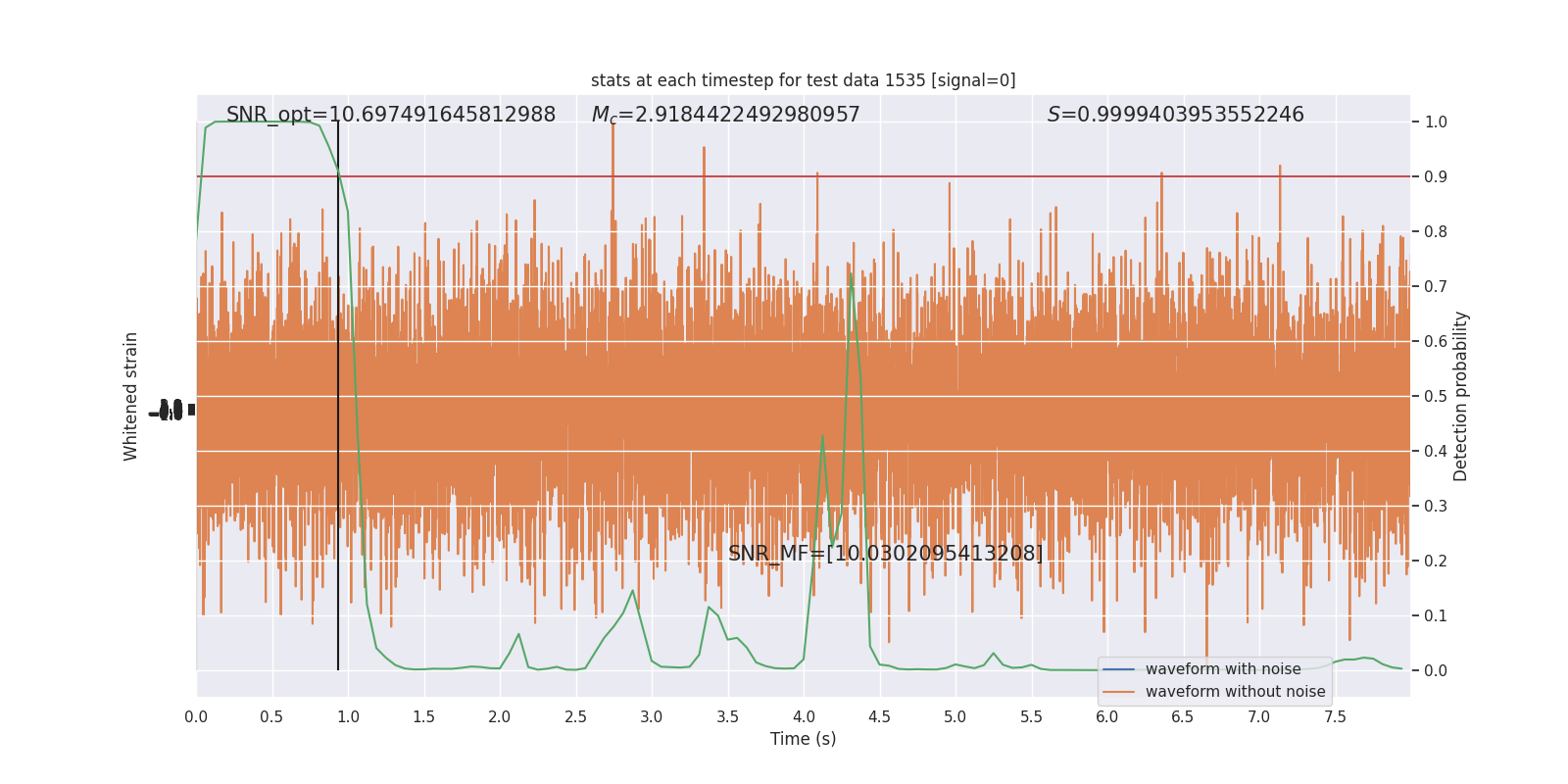The width and height of the screenshot is (1568, 784).
Task: Select the 4.0 tick label on the Time axis
Action: 804,717
